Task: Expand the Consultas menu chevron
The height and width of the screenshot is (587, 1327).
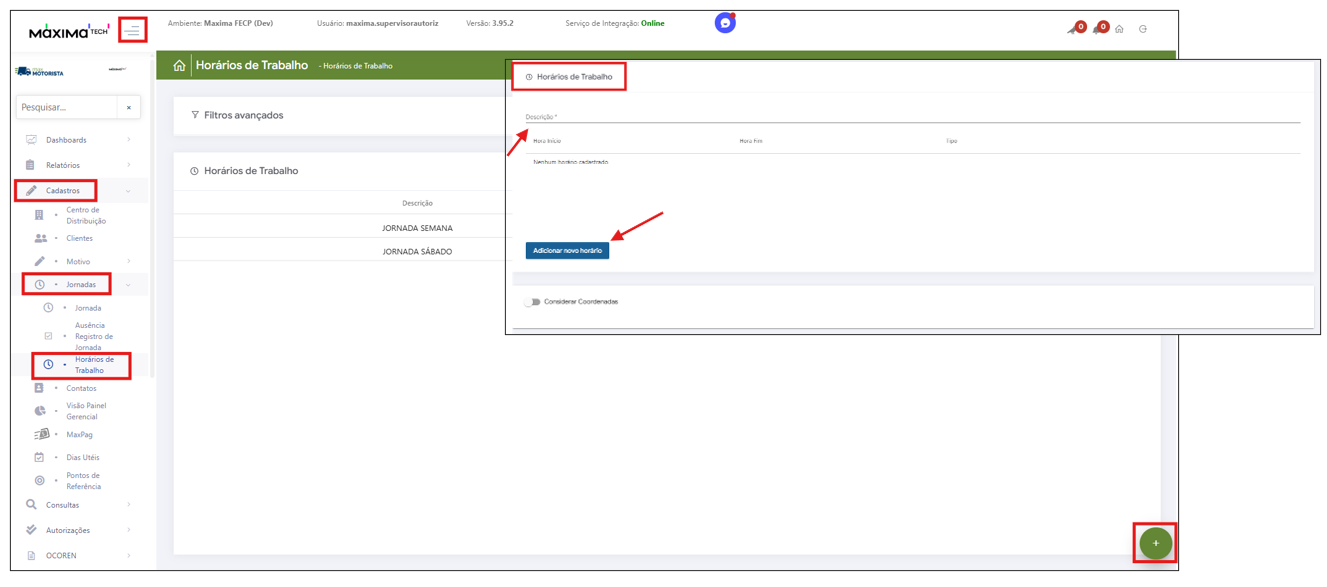Action: click(128, 505)
